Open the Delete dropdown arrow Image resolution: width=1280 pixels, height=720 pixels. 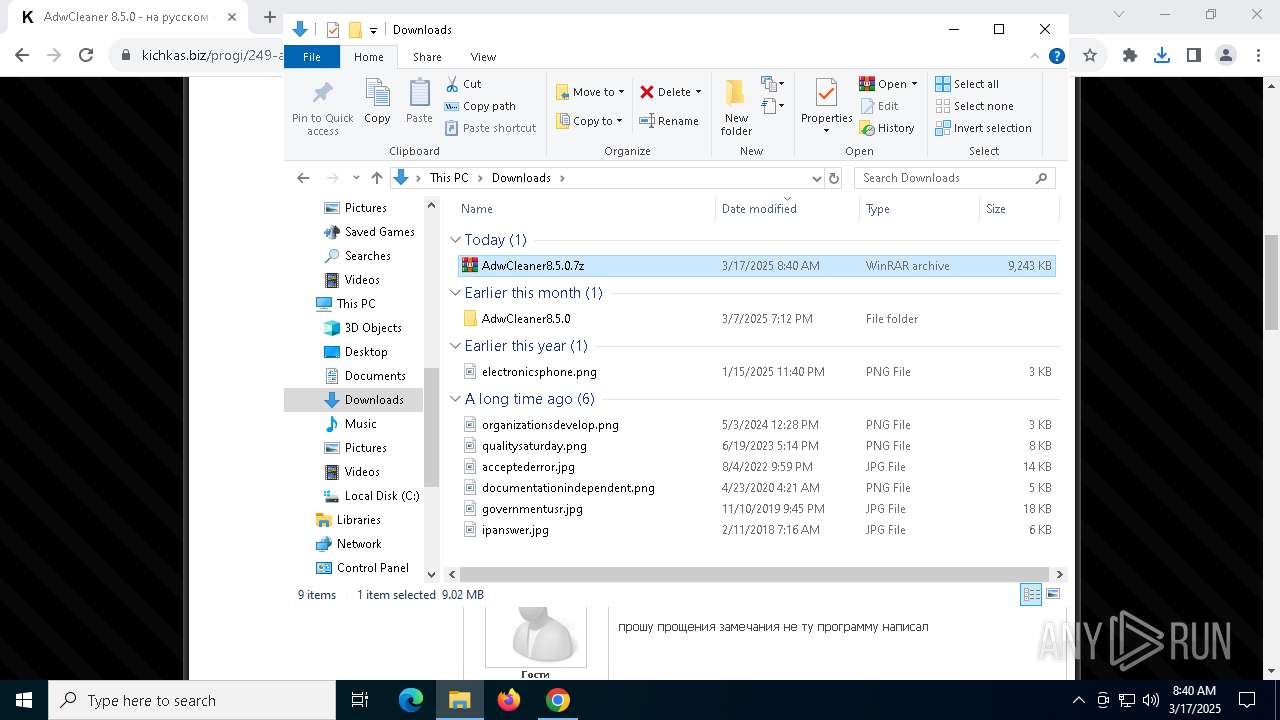698,92
